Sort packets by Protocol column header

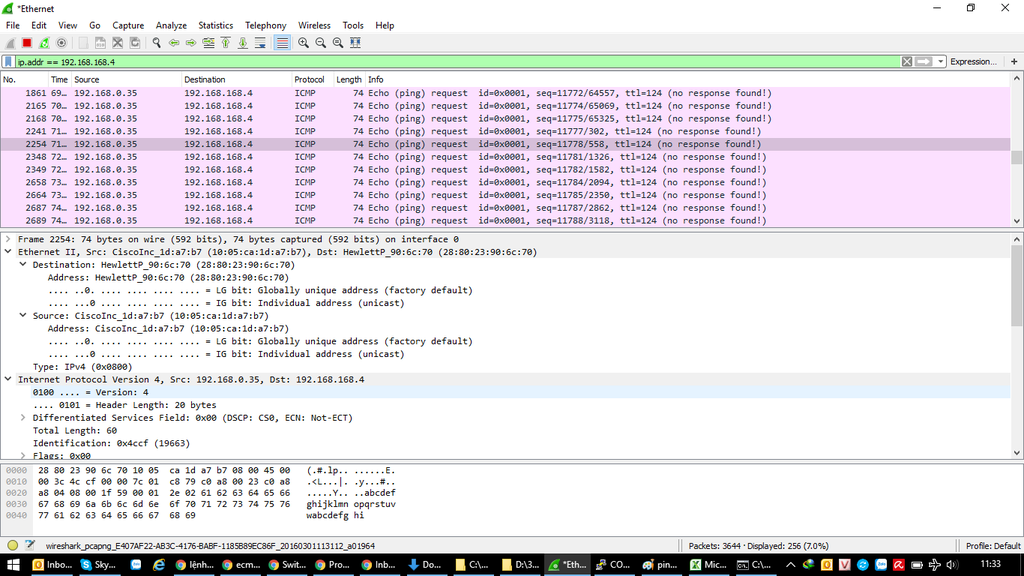point(309,79)
